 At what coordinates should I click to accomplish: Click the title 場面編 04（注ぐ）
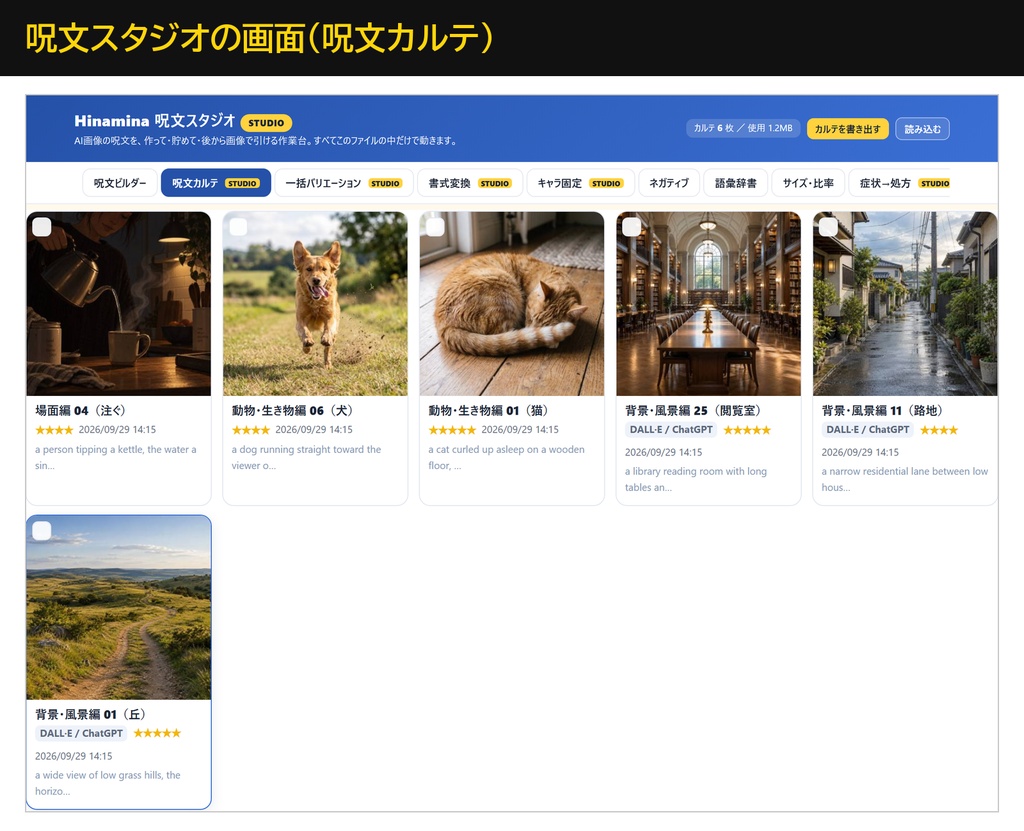[x=80, y=410]
